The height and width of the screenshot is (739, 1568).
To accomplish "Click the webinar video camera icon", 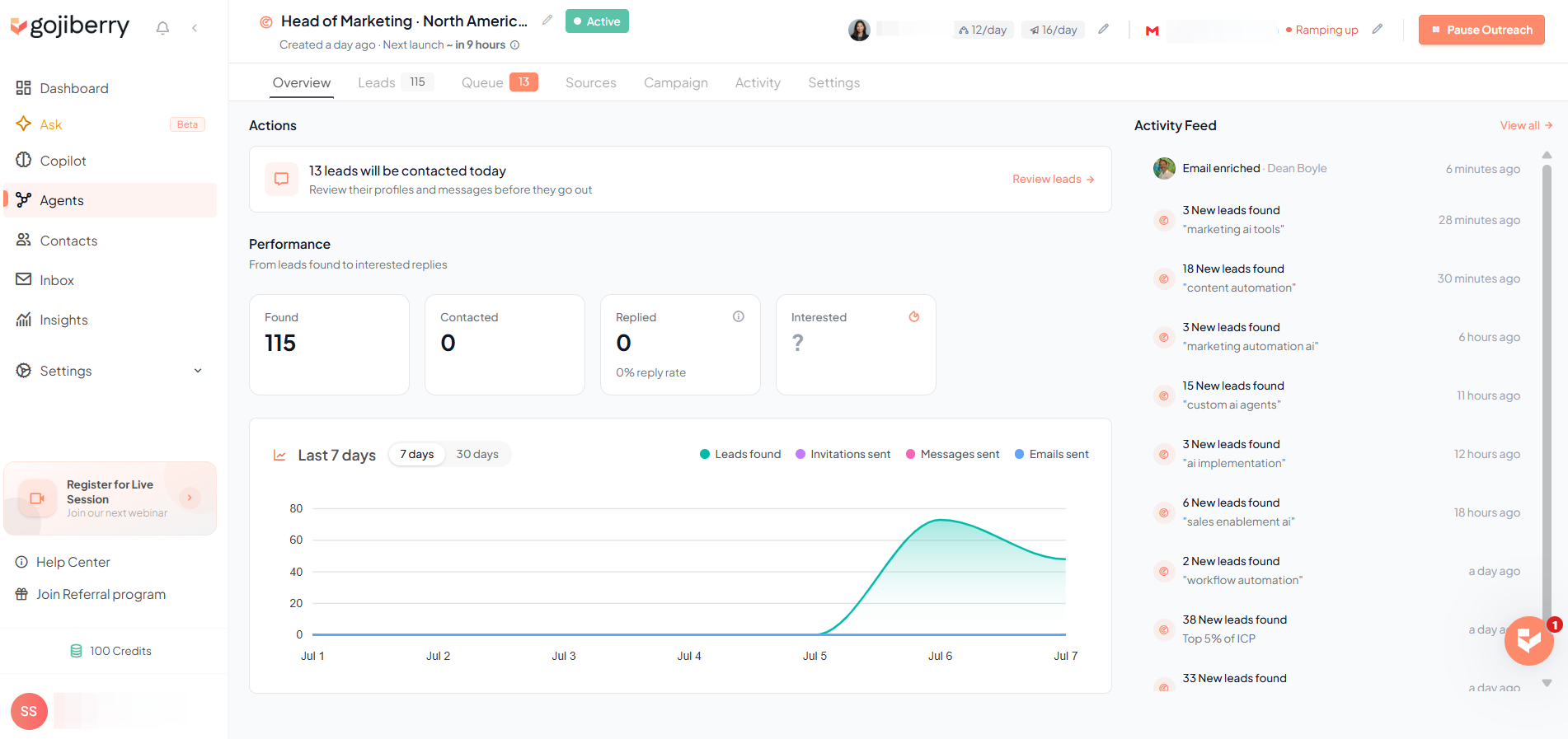I will pos(37,498).
